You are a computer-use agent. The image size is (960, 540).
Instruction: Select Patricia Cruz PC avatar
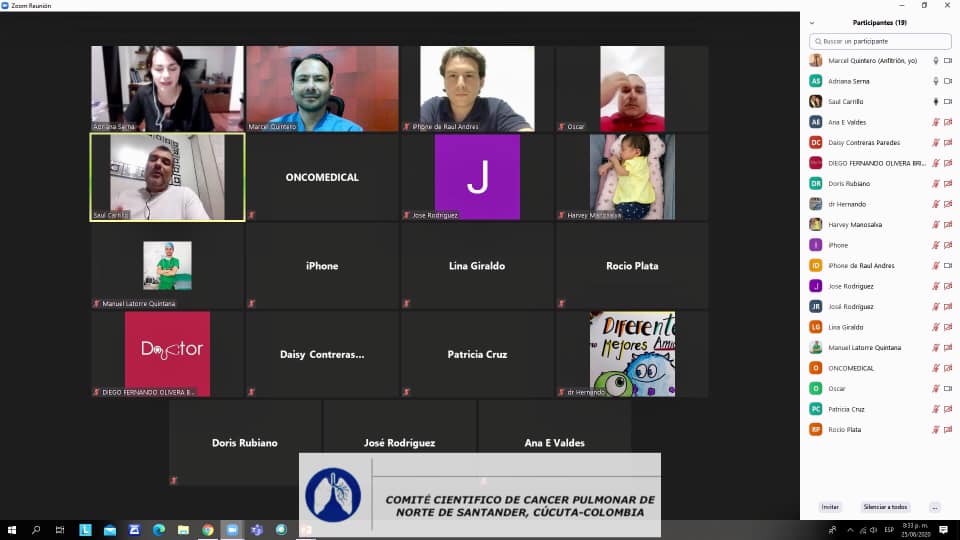[x=816, y=410]
